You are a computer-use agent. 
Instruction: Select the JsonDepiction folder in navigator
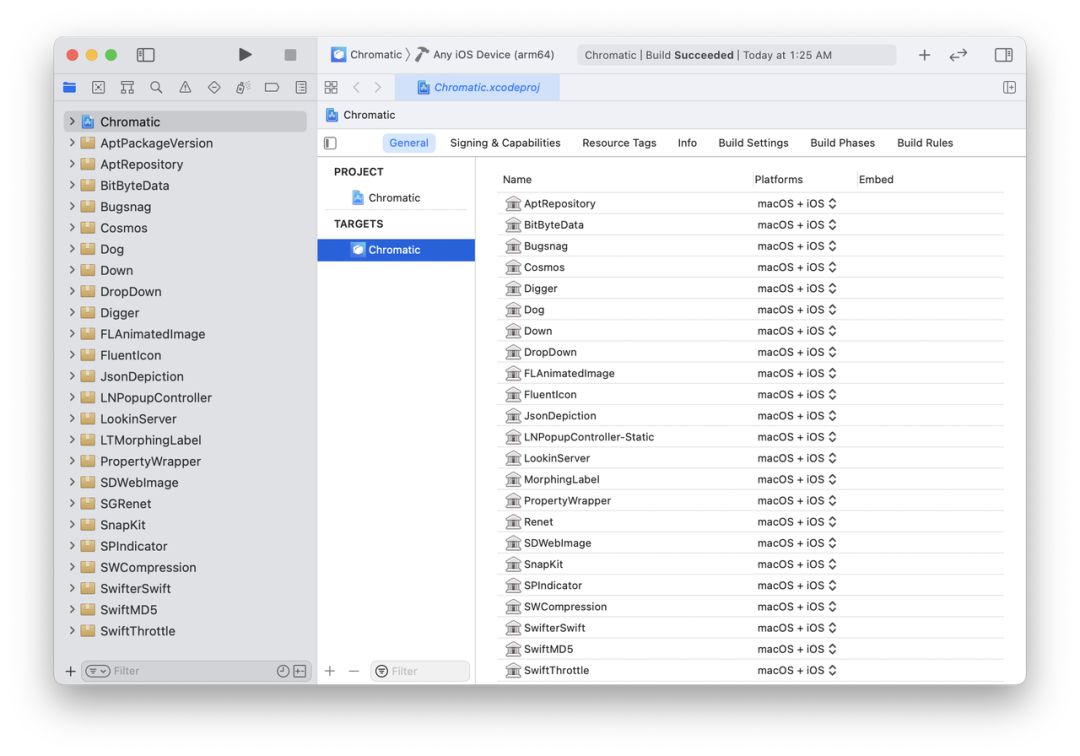(185, 377)
